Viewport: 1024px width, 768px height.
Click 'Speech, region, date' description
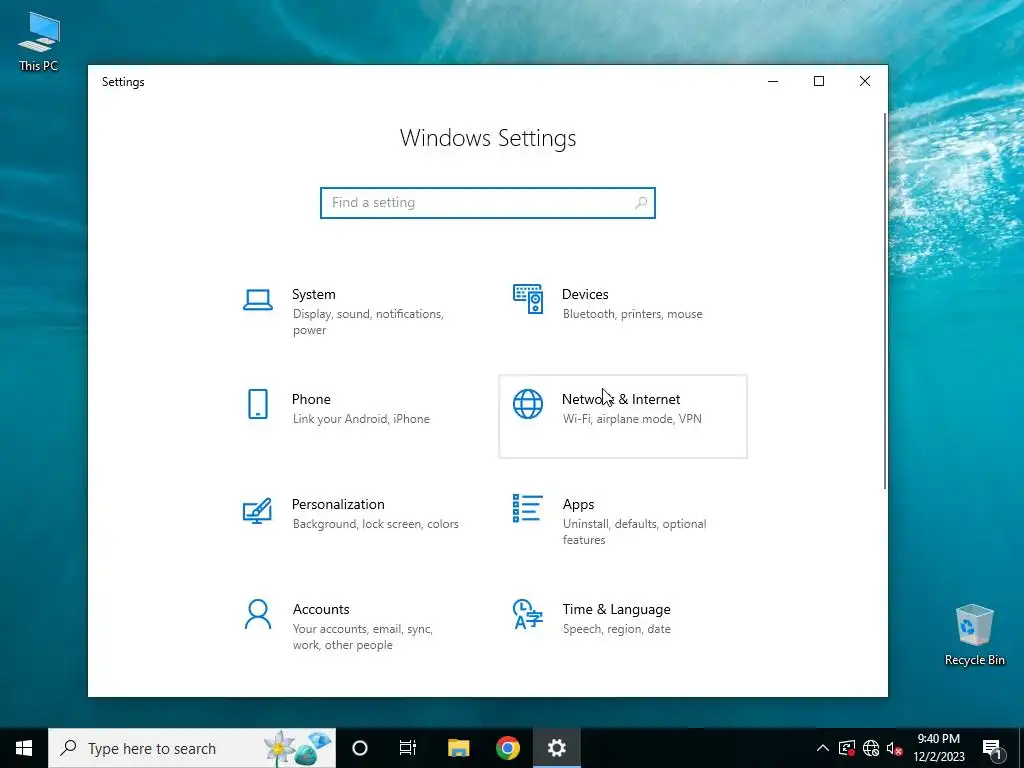616,629
